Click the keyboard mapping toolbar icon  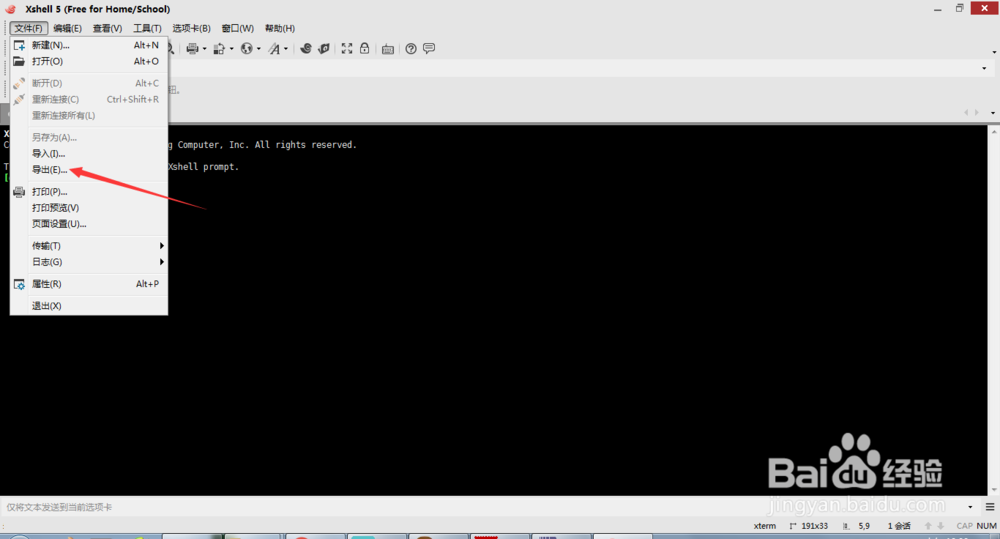click(x=388, y=49)
